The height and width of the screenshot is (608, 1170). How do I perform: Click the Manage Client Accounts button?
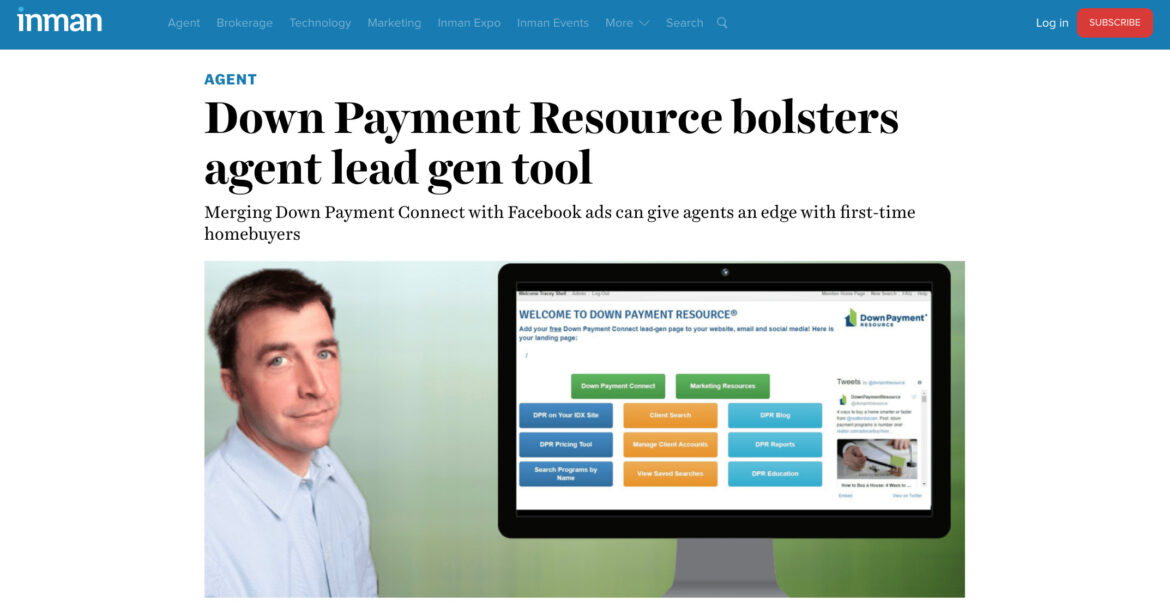point(670,445)
